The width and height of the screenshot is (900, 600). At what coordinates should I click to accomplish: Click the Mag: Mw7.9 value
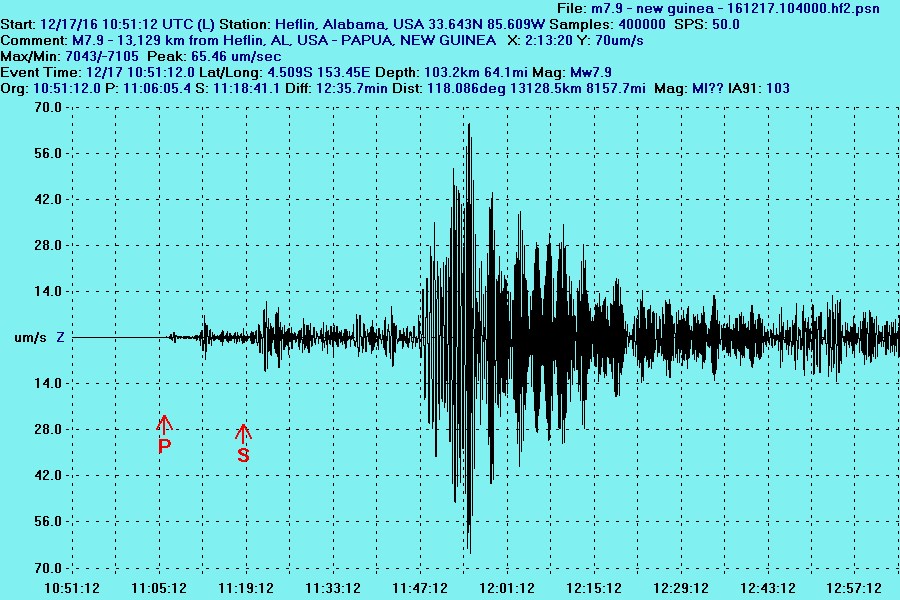[572, 73]
